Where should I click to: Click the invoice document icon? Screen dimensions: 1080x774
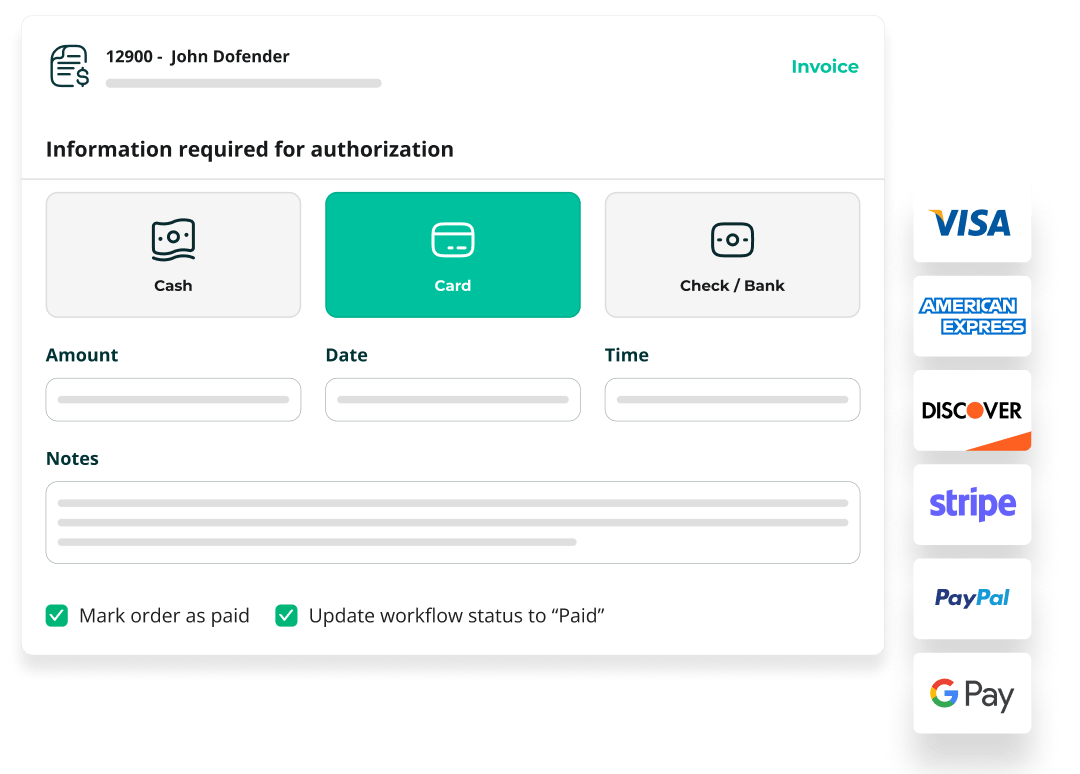coord(69,66)
